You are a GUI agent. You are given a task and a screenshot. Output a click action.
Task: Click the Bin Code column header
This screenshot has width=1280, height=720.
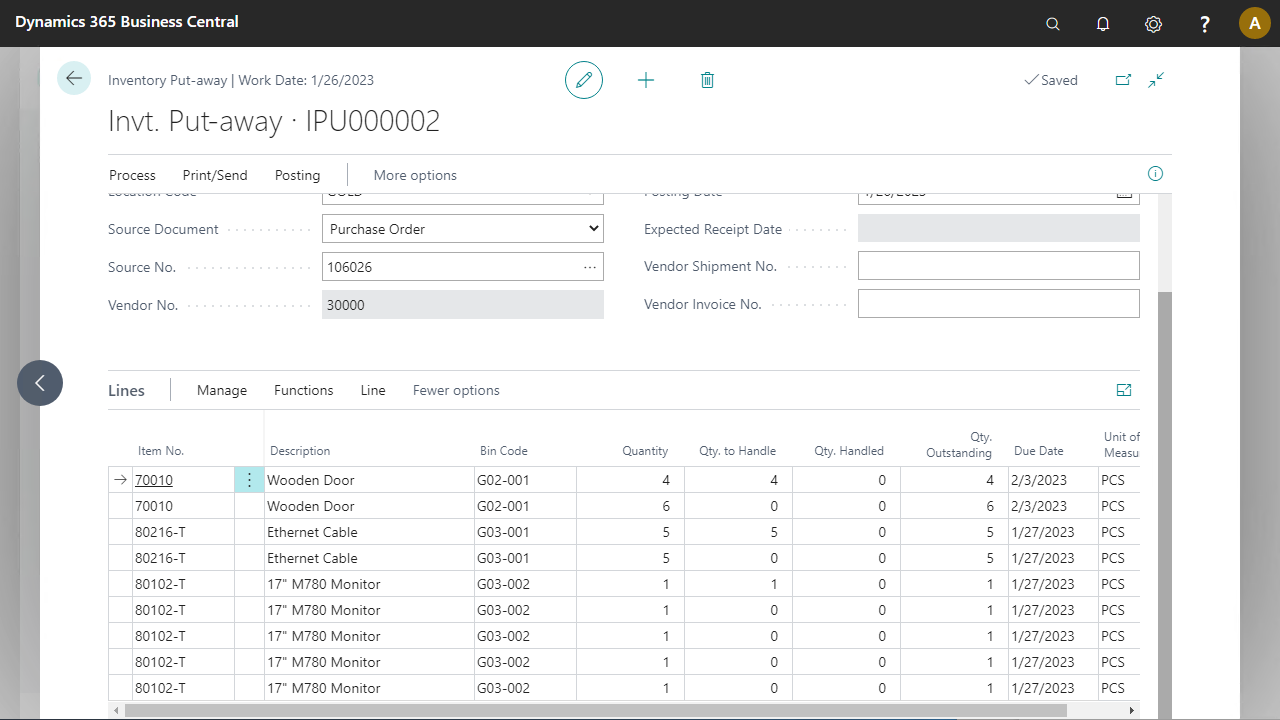pyautogui.click(x=504, y=451)
